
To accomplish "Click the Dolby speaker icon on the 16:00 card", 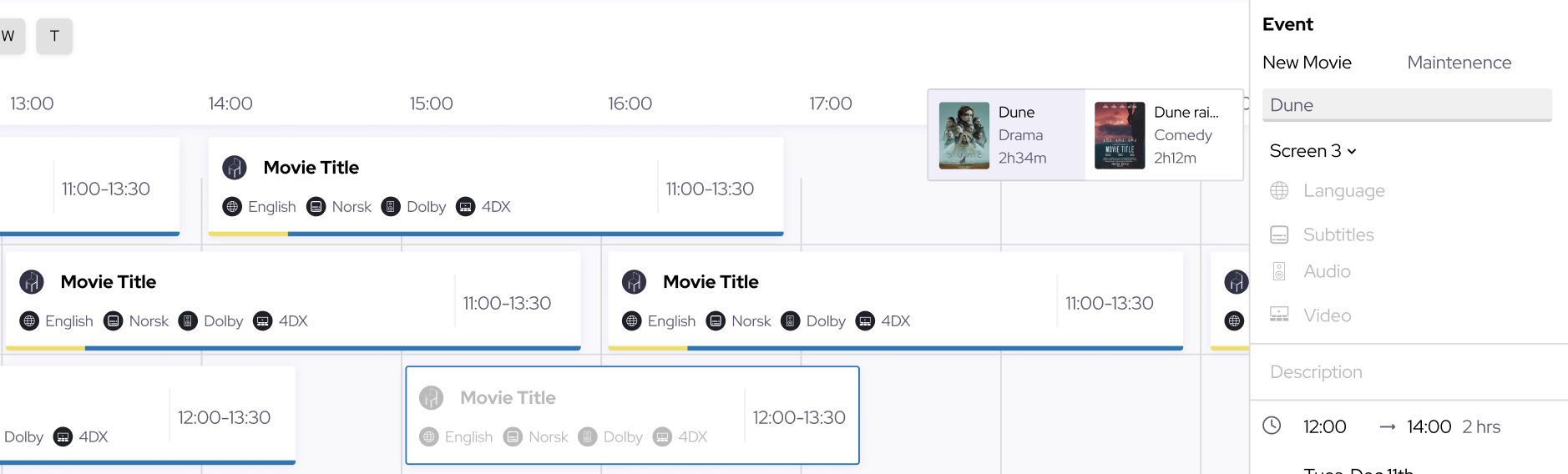I will point(790,321).
